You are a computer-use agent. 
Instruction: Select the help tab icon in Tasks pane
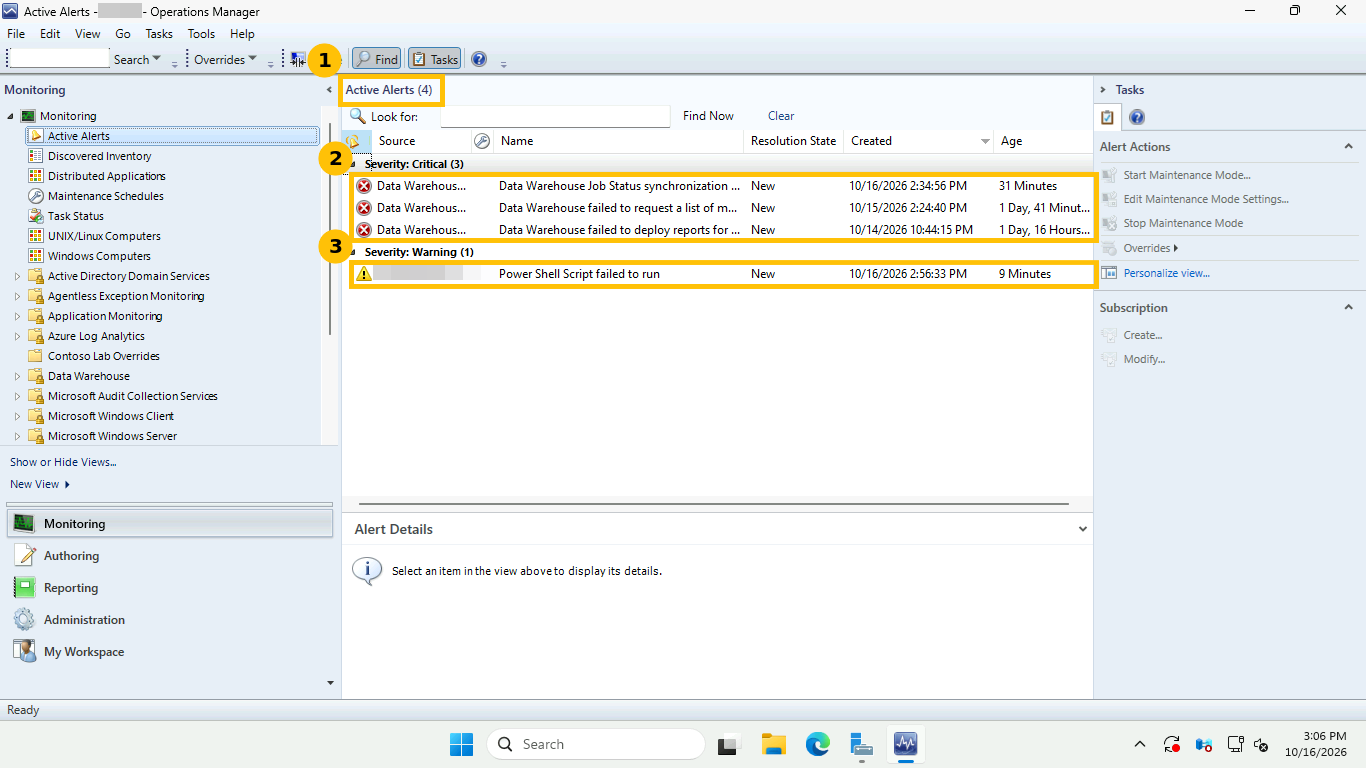1137,118
